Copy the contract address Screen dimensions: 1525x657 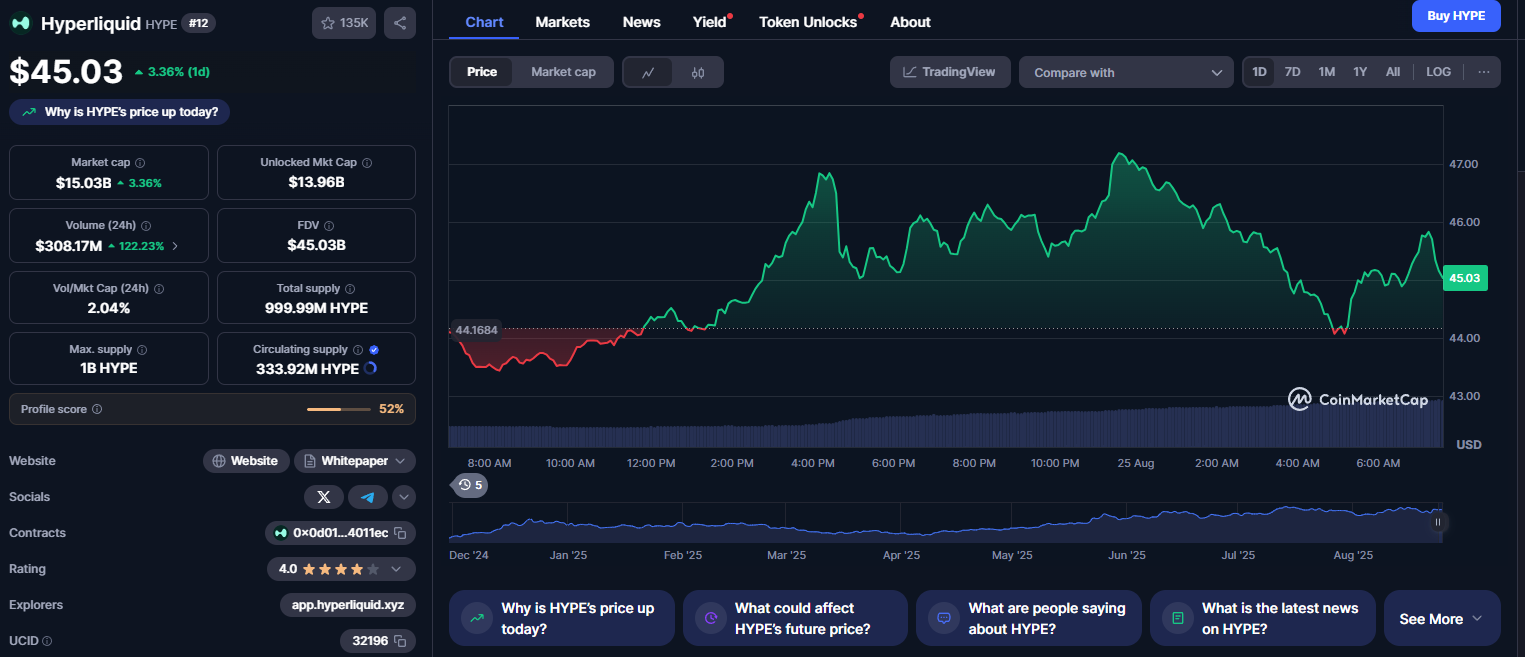[400, 533]
